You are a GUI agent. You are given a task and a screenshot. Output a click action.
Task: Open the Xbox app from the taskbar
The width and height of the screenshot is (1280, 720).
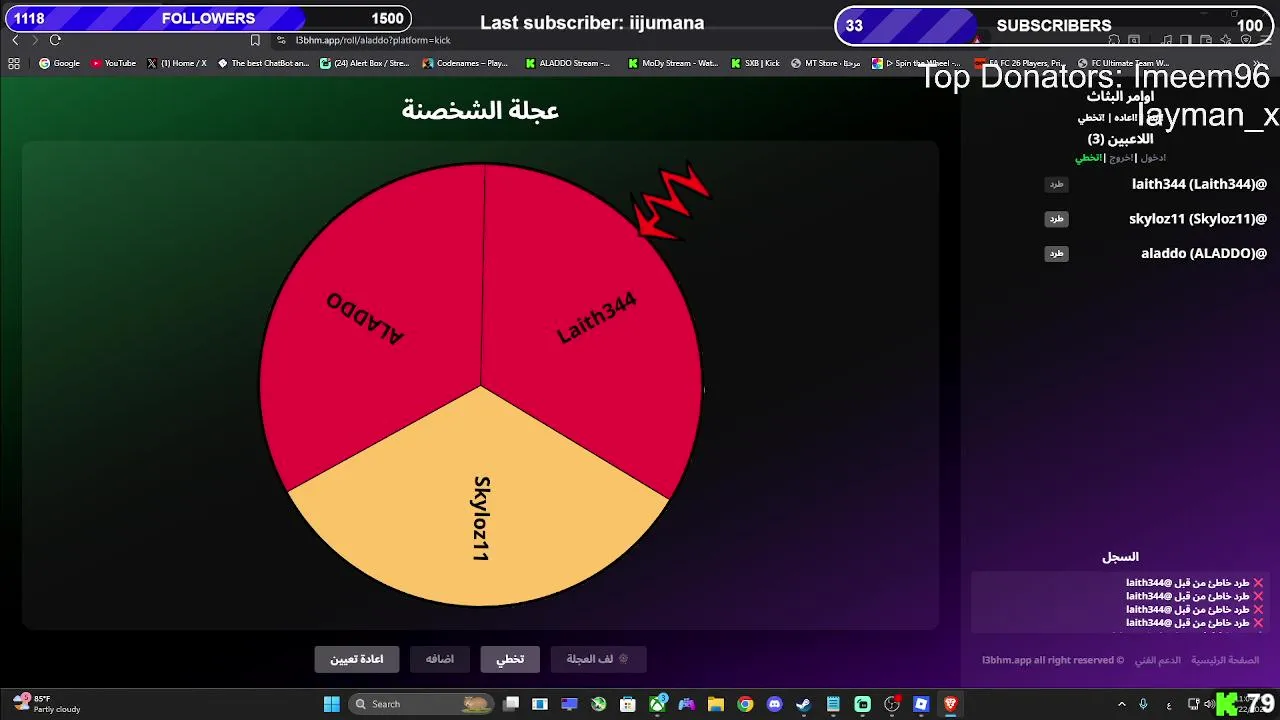(x=657, y=704)
